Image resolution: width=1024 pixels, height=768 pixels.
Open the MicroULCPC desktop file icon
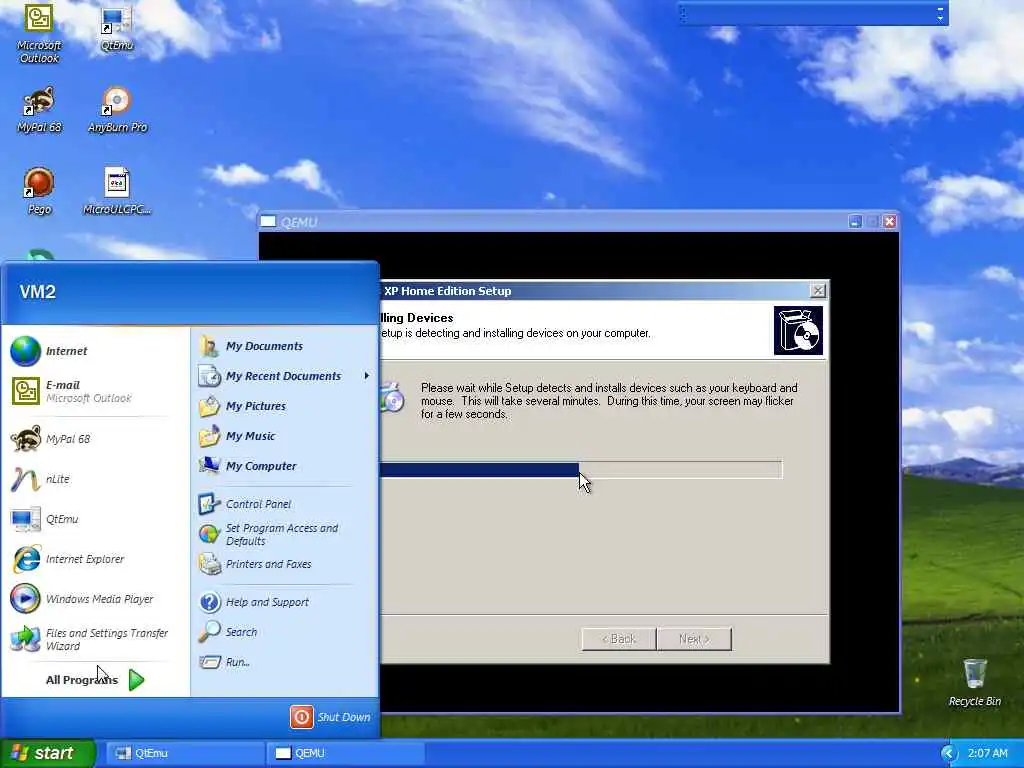point(117,191)
